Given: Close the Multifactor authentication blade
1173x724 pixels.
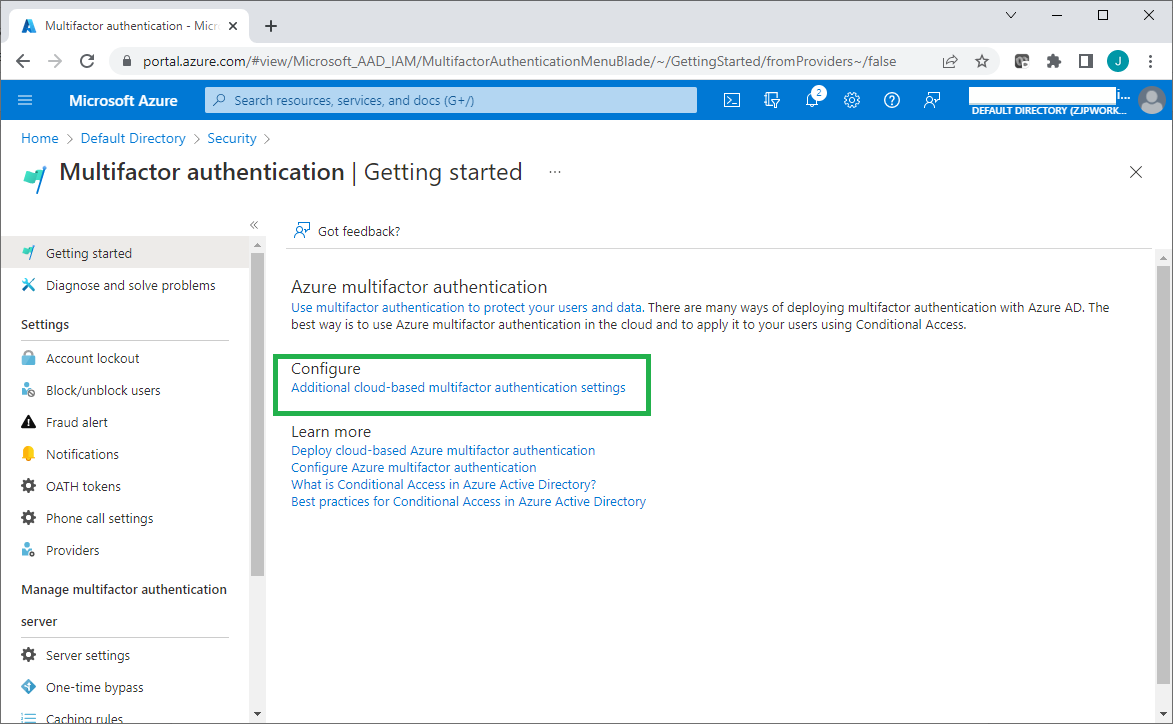Looking at the screenshot, I should pyautogui.click(x=1135, y=172).
